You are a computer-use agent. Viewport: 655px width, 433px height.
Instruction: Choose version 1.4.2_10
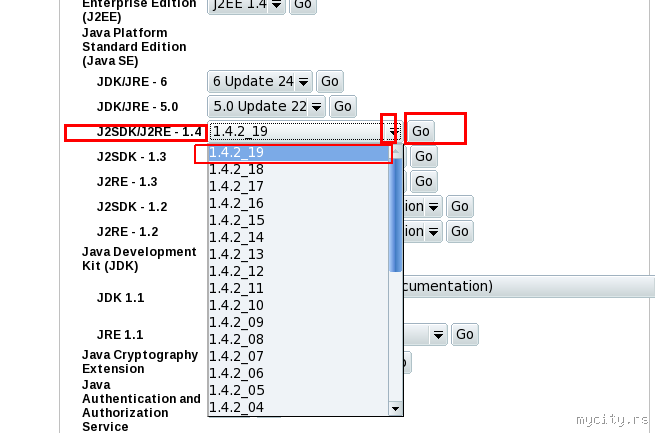(299, 306)
